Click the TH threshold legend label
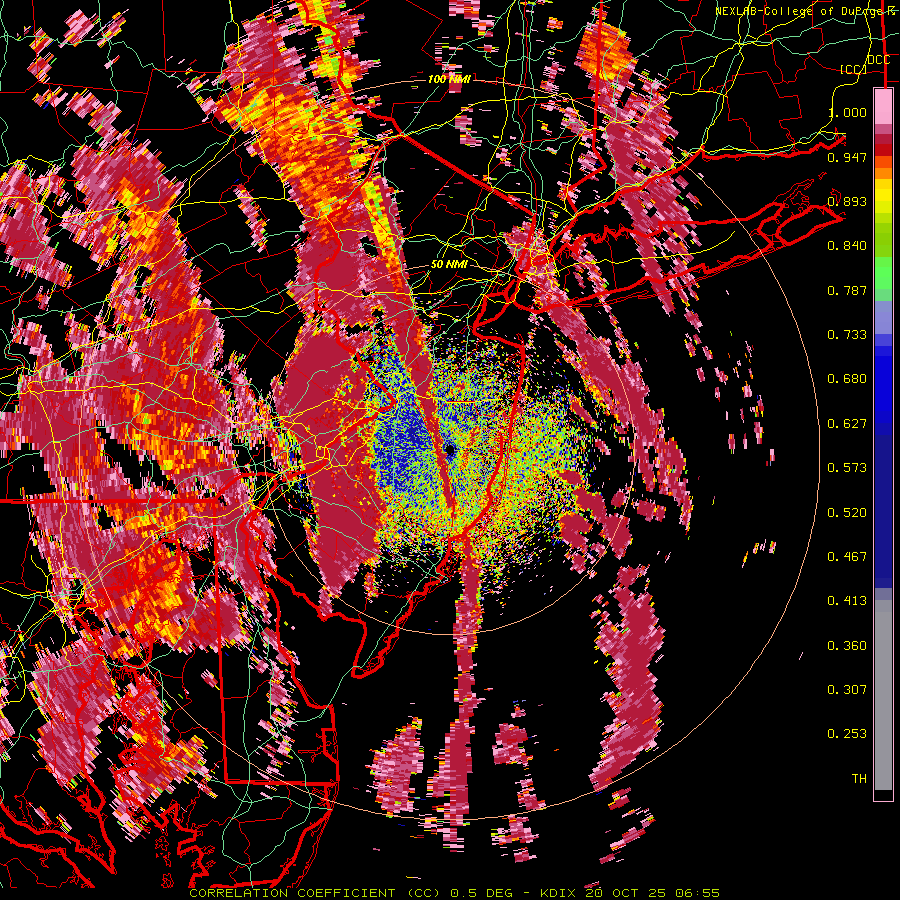 point(859,779)
